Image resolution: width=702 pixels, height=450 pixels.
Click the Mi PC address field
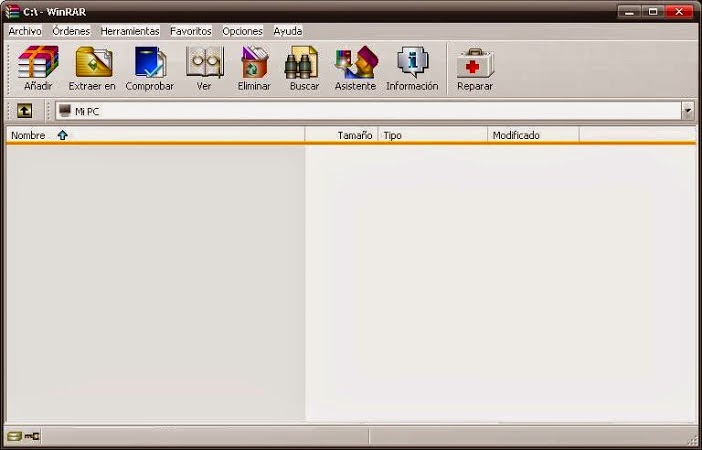tap(368, 111)
